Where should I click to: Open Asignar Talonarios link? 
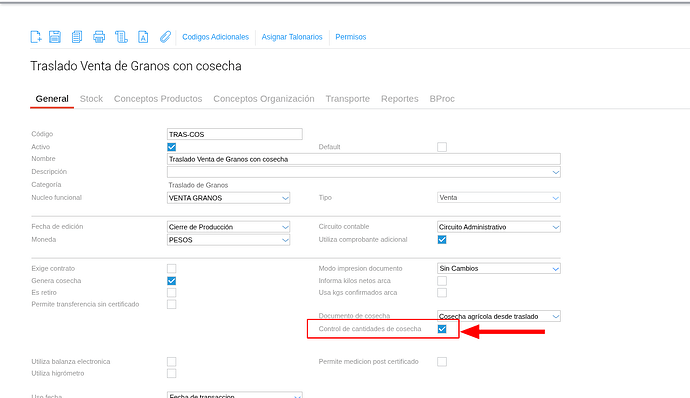coord(292,37)
